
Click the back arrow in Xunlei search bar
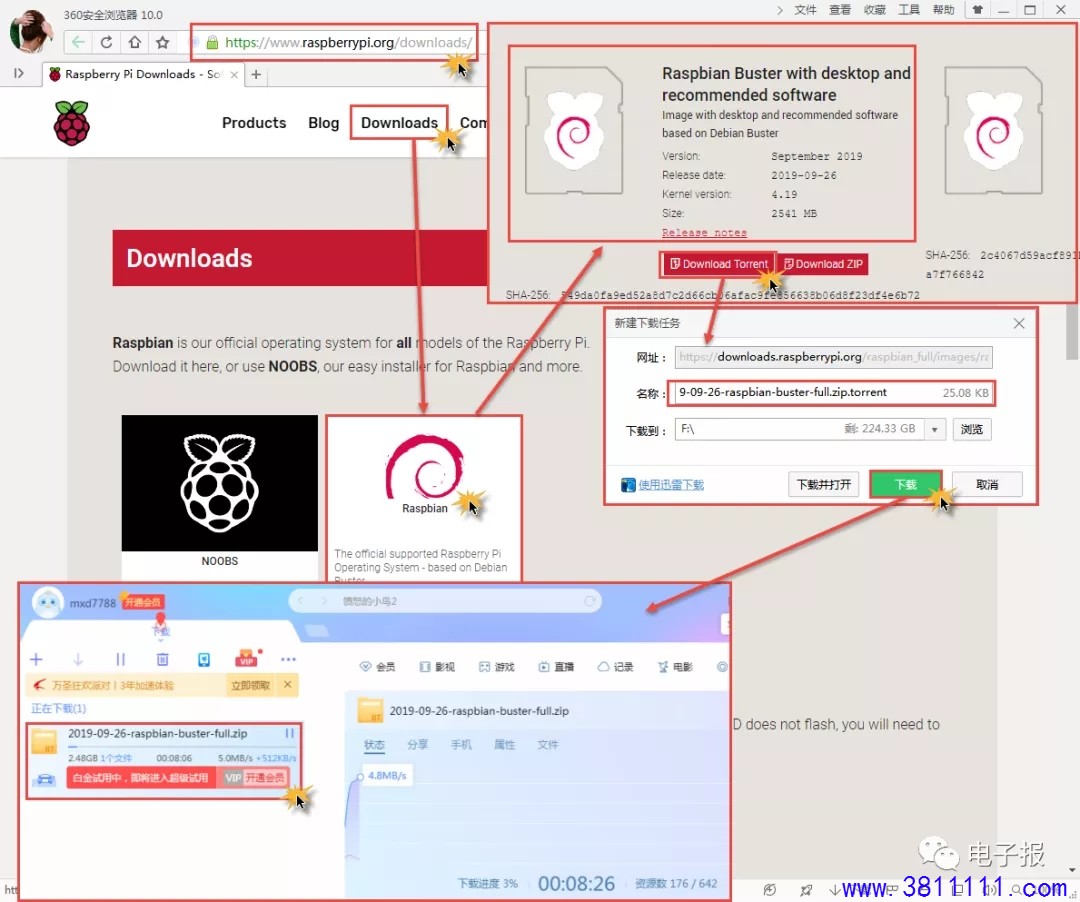point(300,601)
